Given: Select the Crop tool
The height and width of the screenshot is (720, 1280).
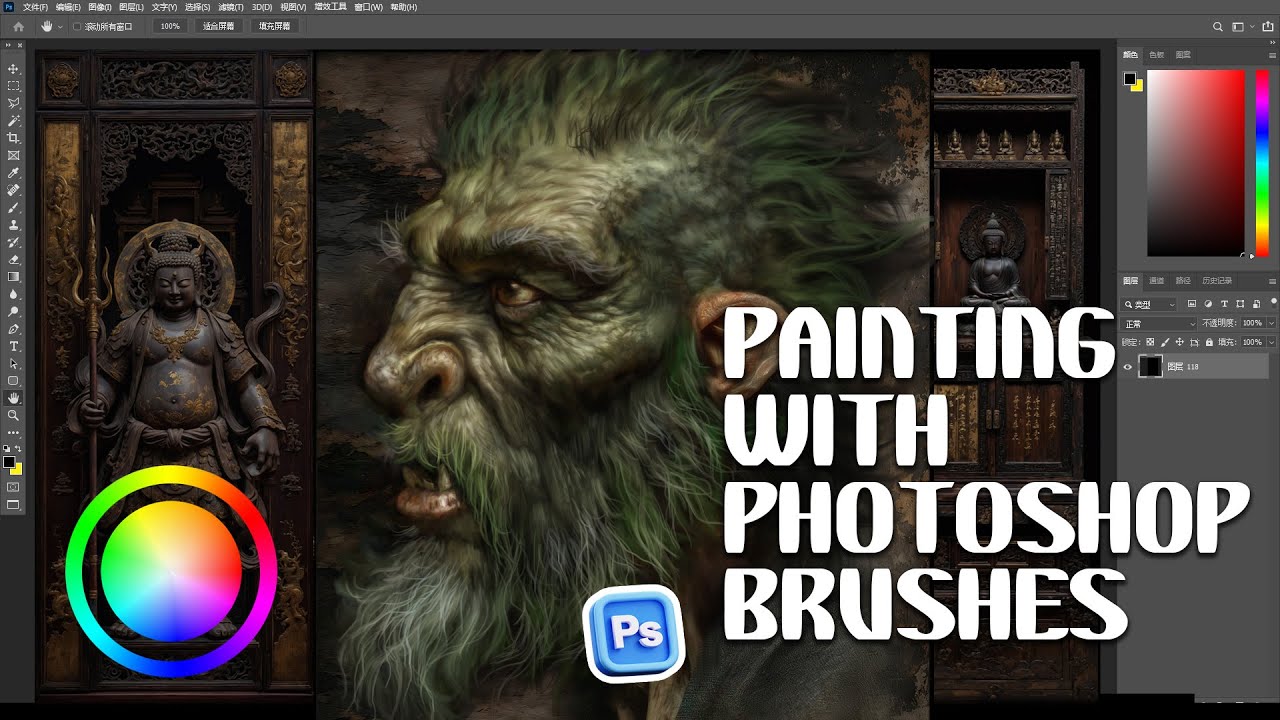Looking at the screenshot, I should coord(13,138).
